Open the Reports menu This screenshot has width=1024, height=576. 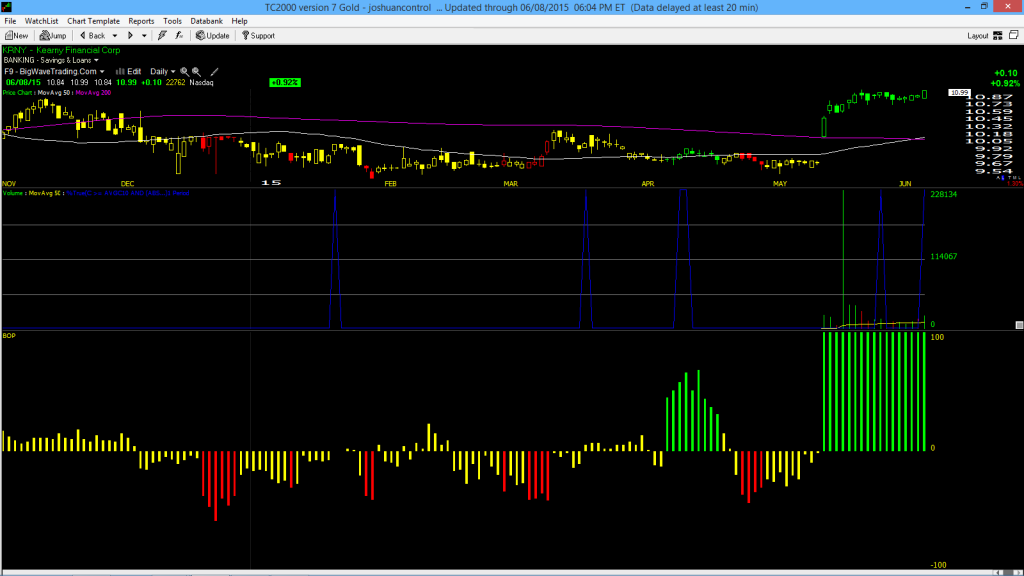point(141,21)
